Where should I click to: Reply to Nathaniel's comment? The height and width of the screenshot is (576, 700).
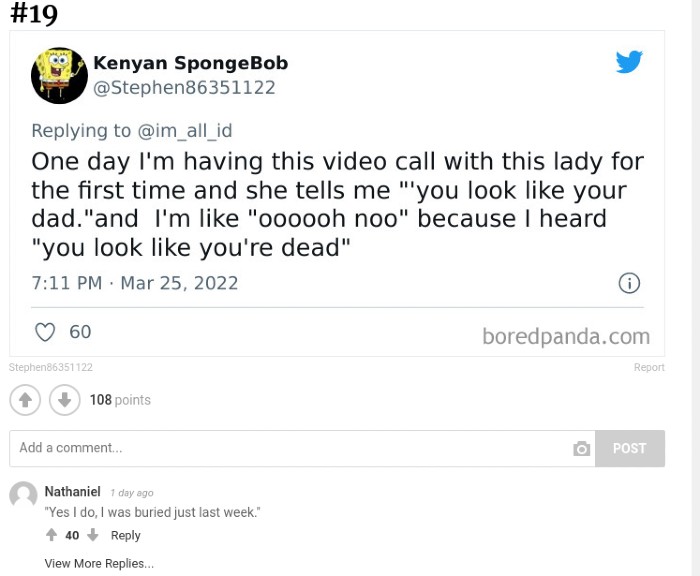point(125,535)
